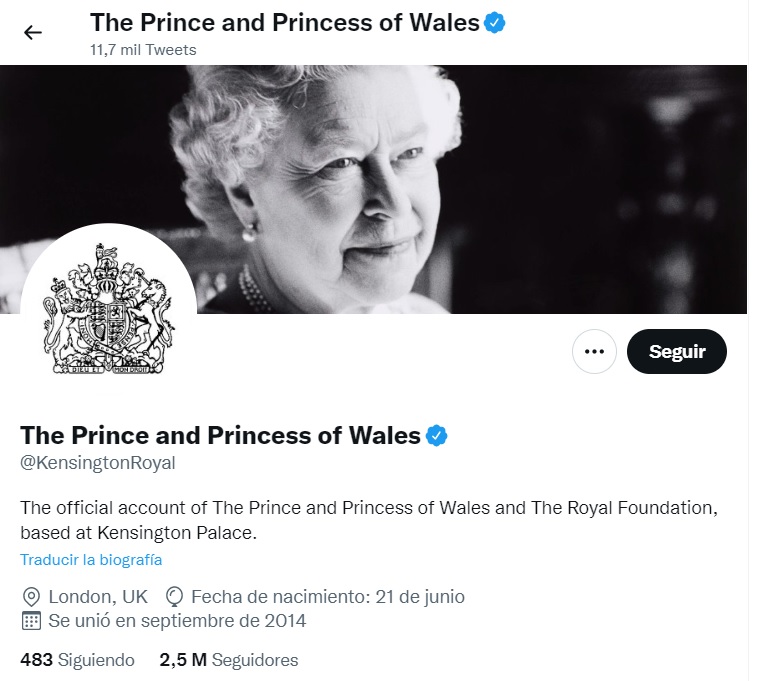
Task: Click the profile display name heading
Action: pyautogui.click(x=220, y=436)
